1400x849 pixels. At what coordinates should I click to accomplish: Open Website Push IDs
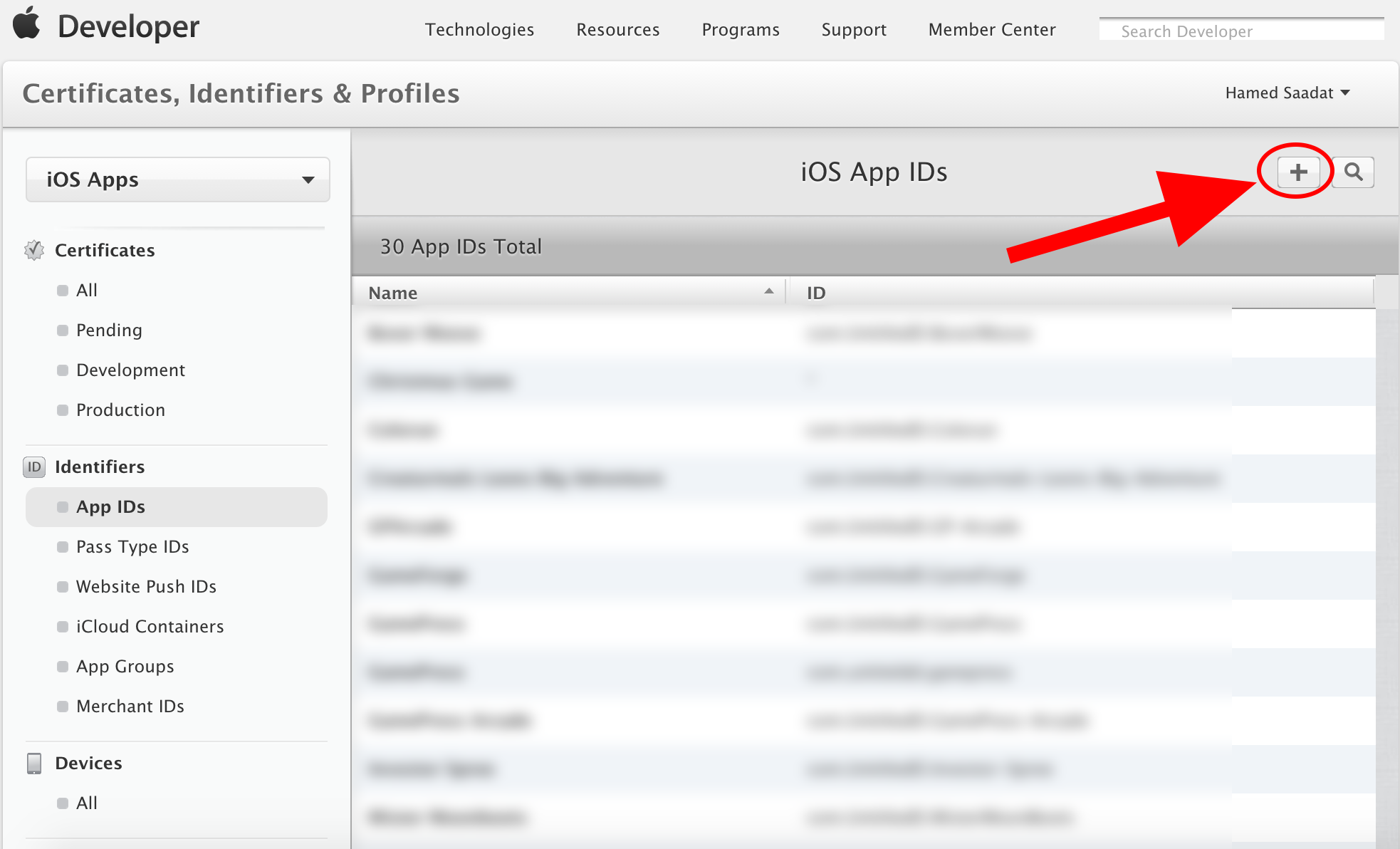(x=146, y=587)
